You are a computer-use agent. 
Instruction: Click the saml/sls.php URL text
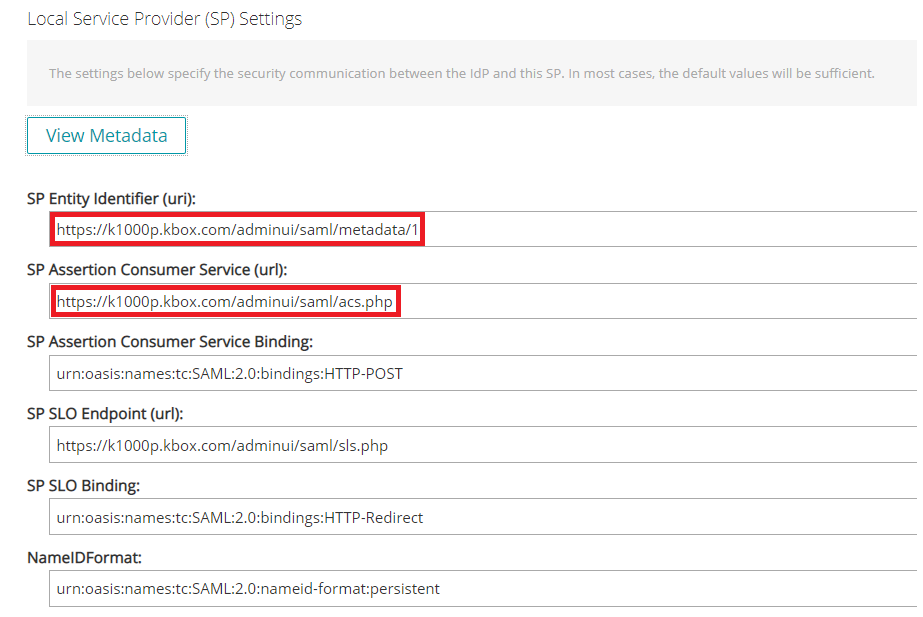(223, 446)
